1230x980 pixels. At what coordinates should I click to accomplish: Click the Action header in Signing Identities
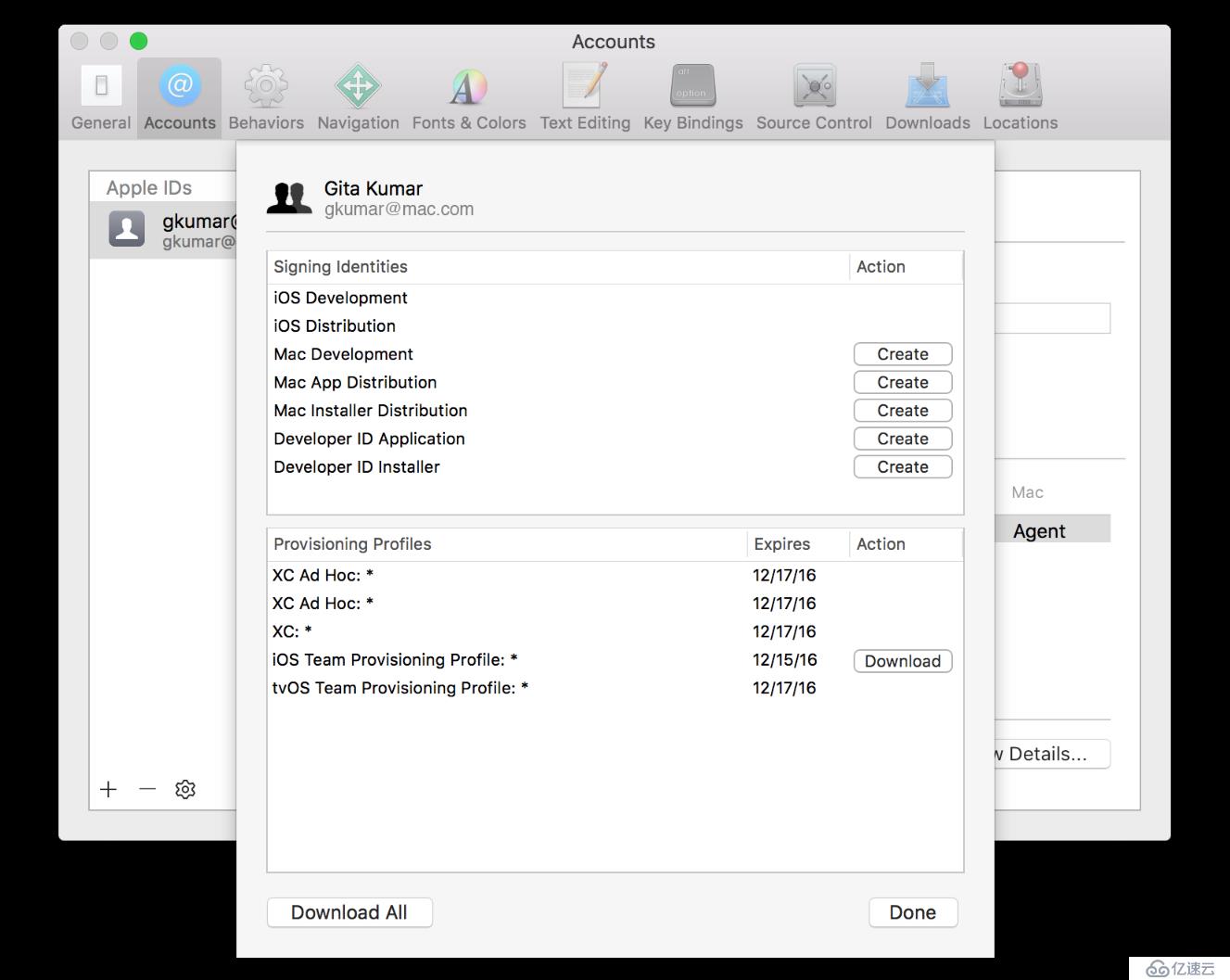coord(906,267)
